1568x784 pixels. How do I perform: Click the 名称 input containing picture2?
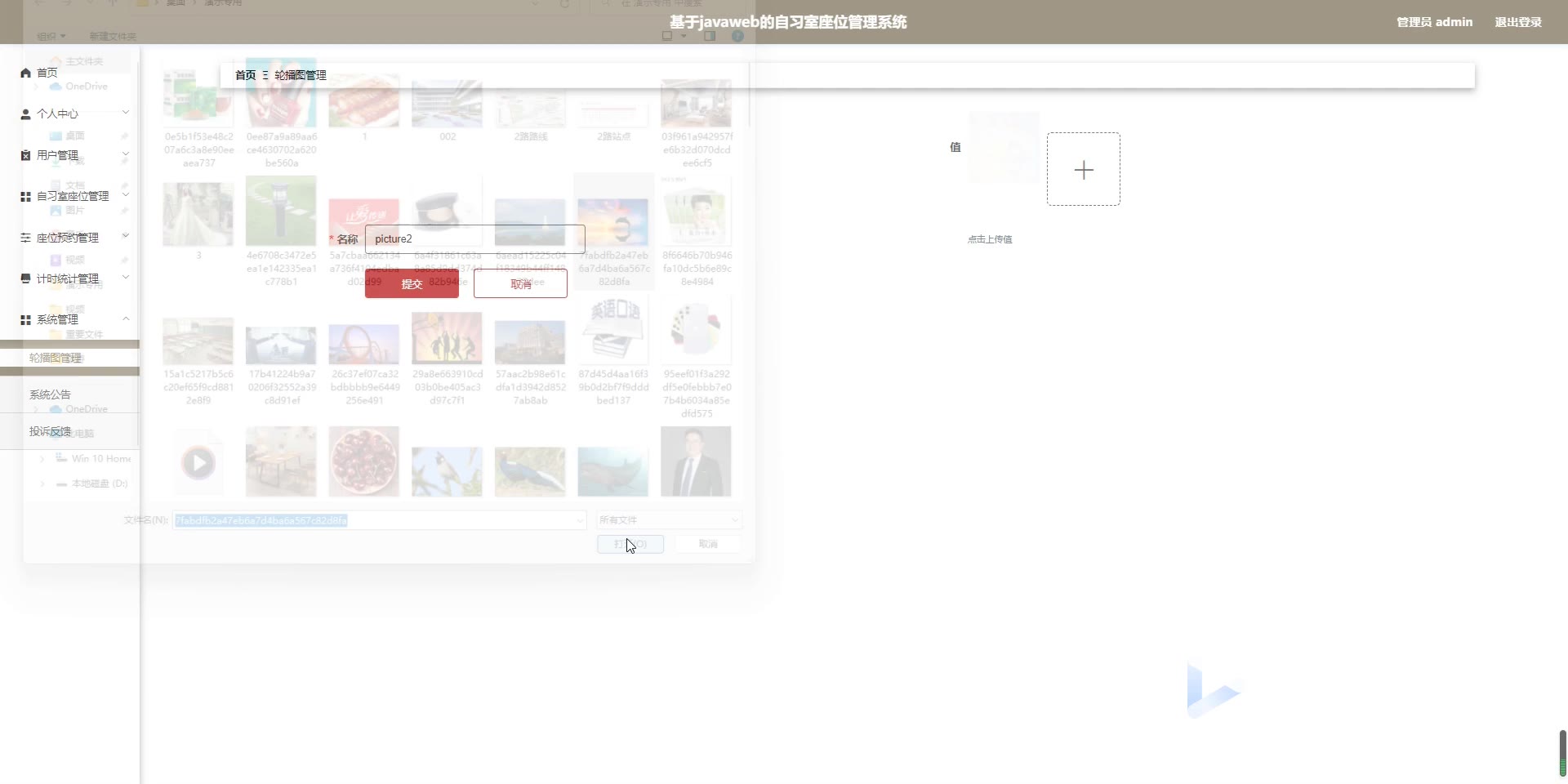[475, 239]
